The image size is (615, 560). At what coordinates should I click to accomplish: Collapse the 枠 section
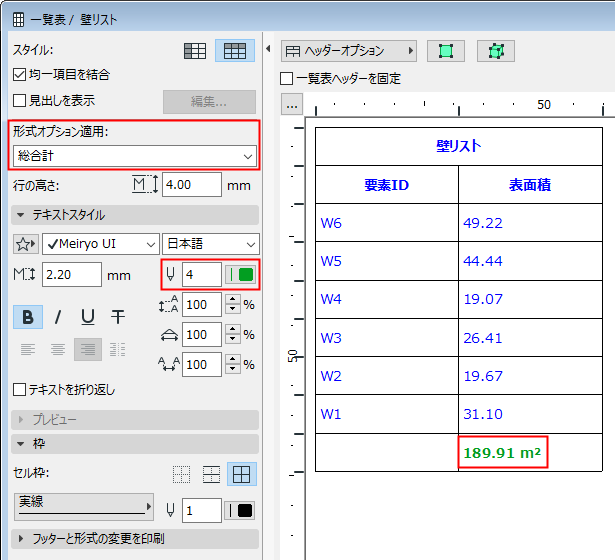[135, 444]
